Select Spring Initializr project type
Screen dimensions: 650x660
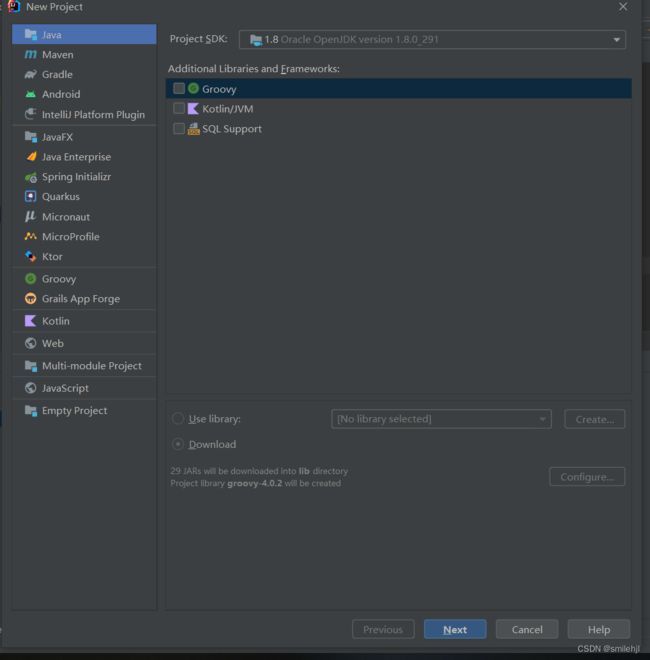tap(84, 177)
